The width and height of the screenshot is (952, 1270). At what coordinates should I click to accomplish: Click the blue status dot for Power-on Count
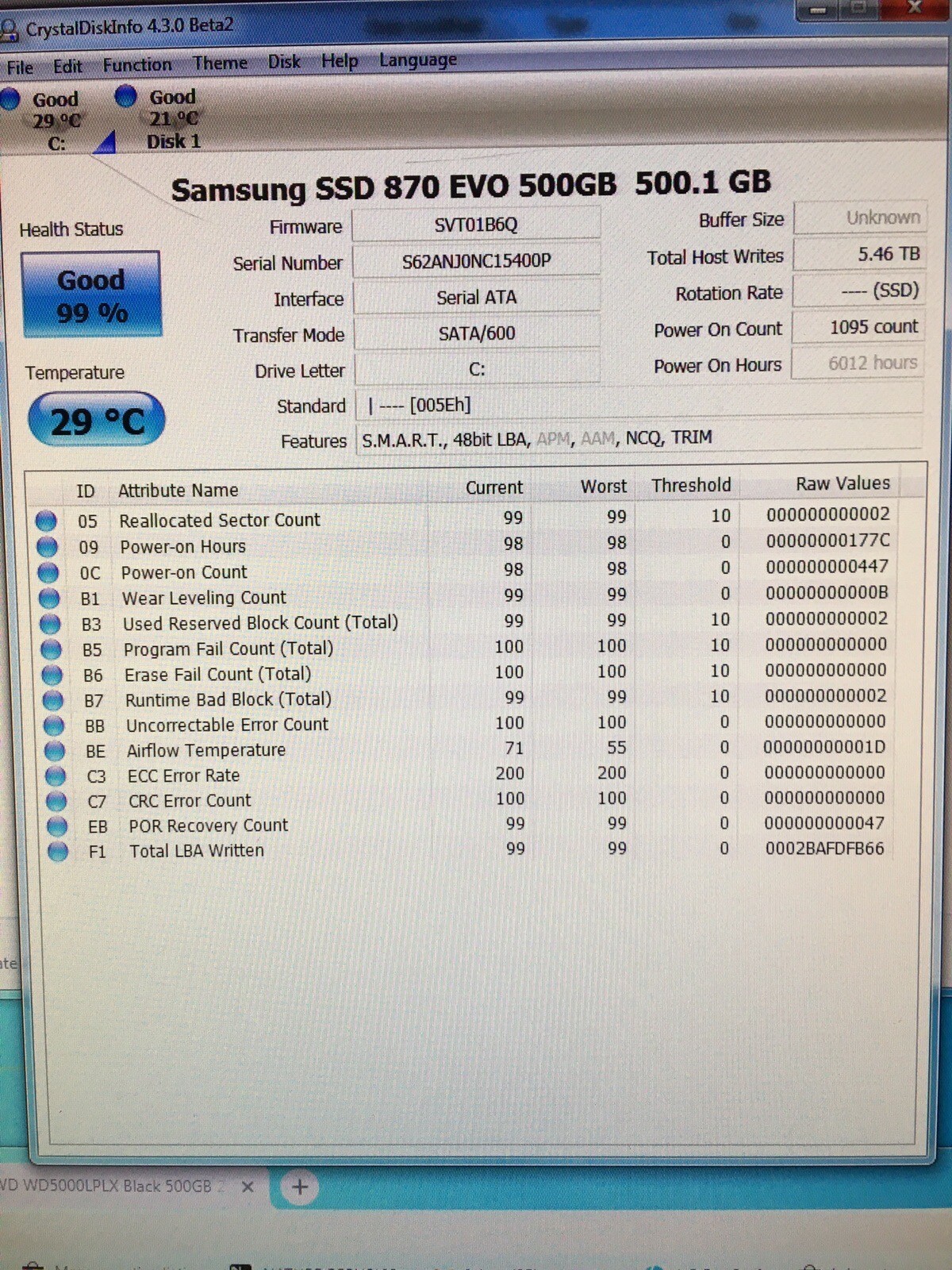tap(48, 572)
